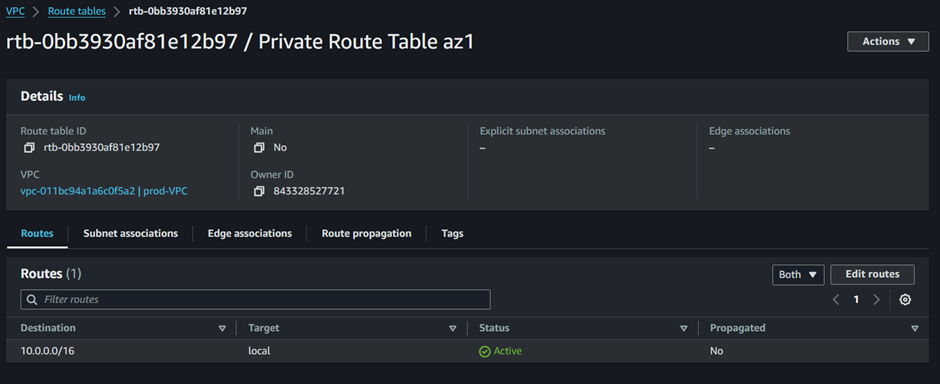Copy the Route table ID value
The height and width of the screenshot is (384, 940).
tap(29, 147)
